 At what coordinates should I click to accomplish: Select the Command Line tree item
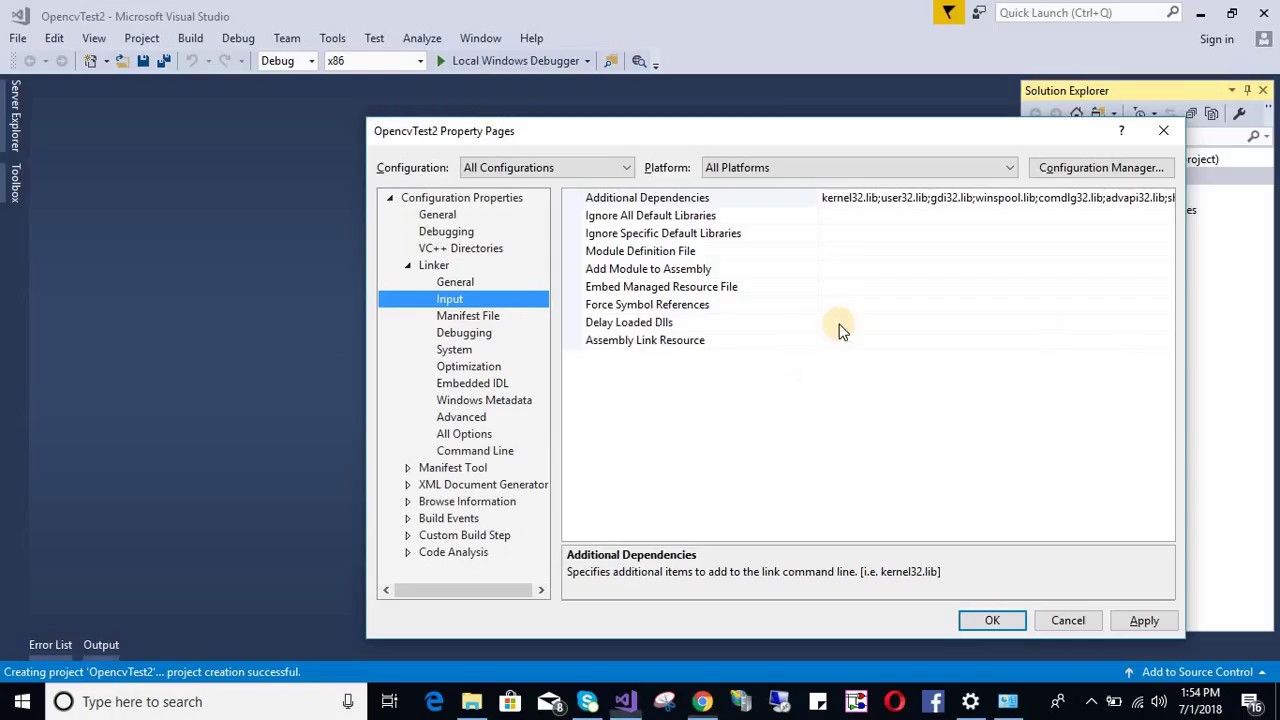click(x=475, y=451)
